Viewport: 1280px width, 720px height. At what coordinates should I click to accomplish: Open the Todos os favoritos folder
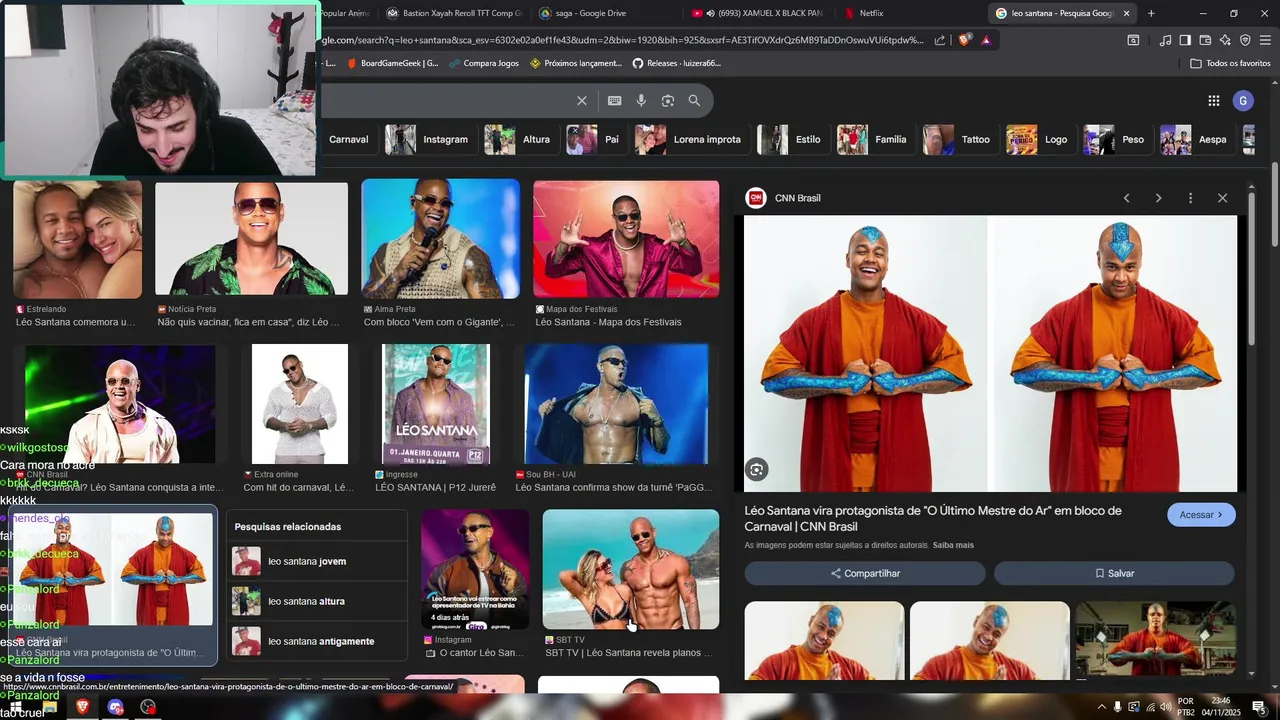(x=1230, y=63)
